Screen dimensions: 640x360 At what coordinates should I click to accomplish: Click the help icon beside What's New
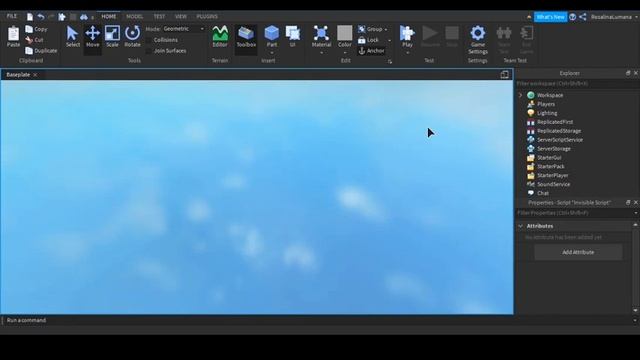pos(573,17)
